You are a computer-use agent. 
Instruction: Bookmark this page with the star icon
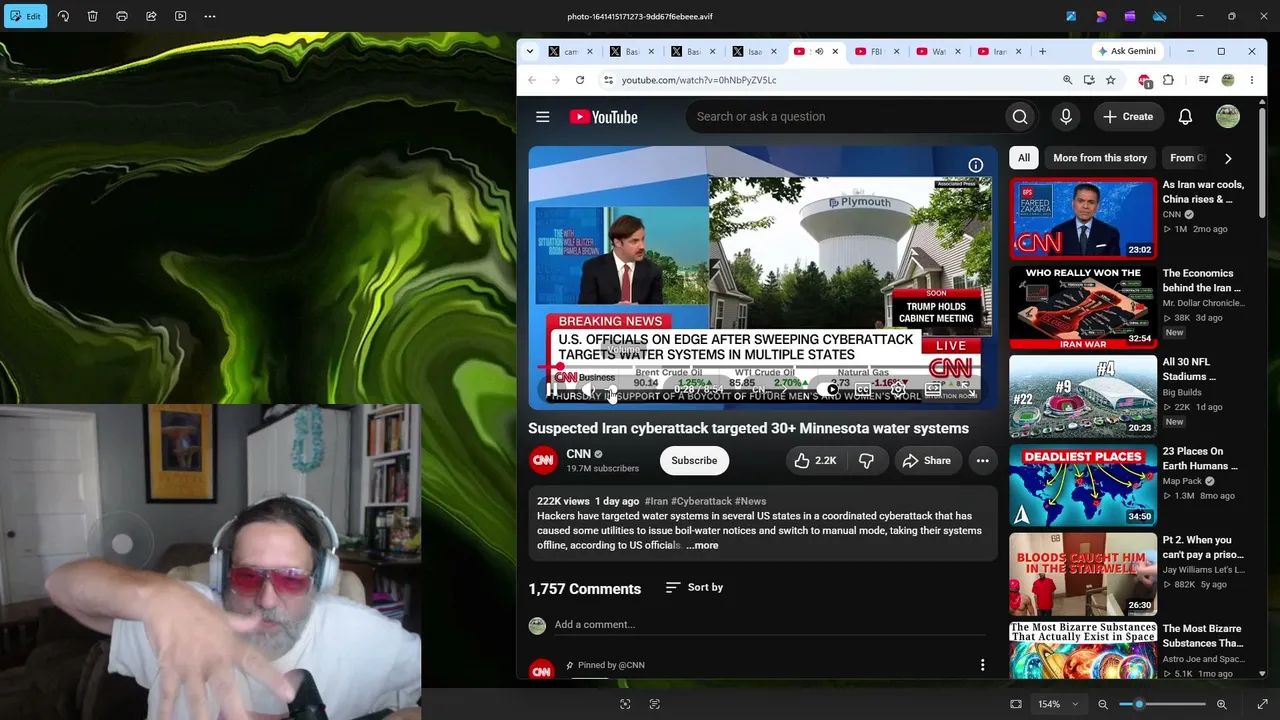pos(1110,80)
